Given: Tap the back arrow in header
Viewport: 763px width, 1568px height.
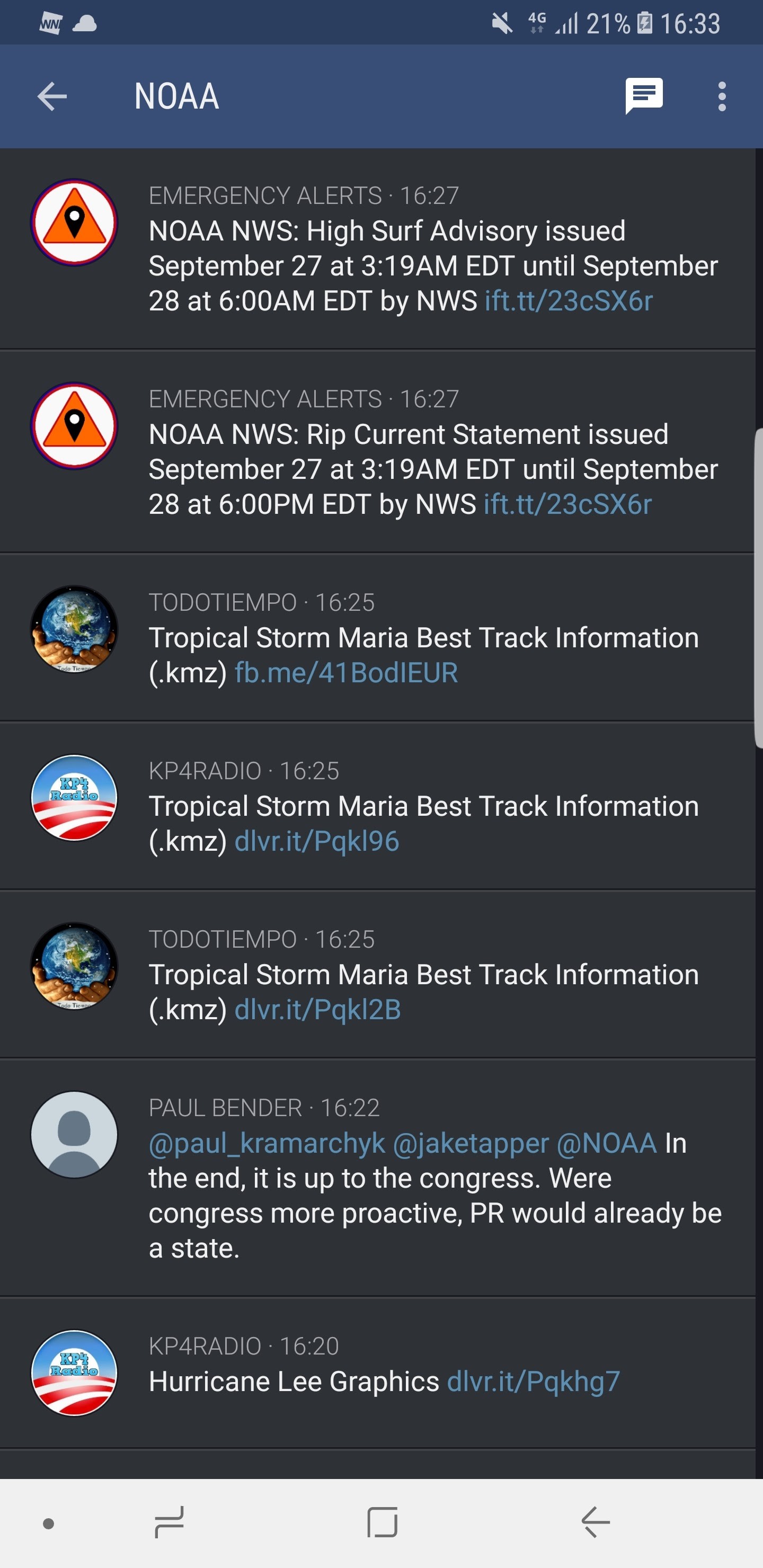Looking at the screenshot, I should [52, 96].
